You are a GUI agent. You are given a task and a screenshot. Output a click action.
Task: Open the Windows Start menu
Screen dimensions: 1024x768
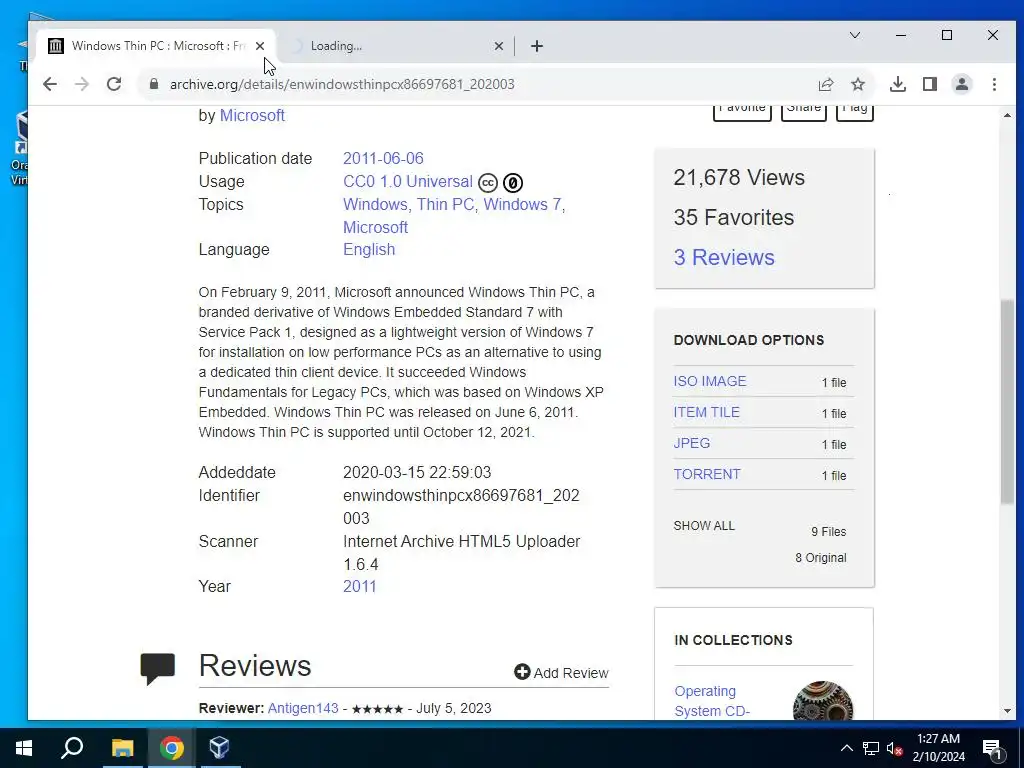point(24,748)
